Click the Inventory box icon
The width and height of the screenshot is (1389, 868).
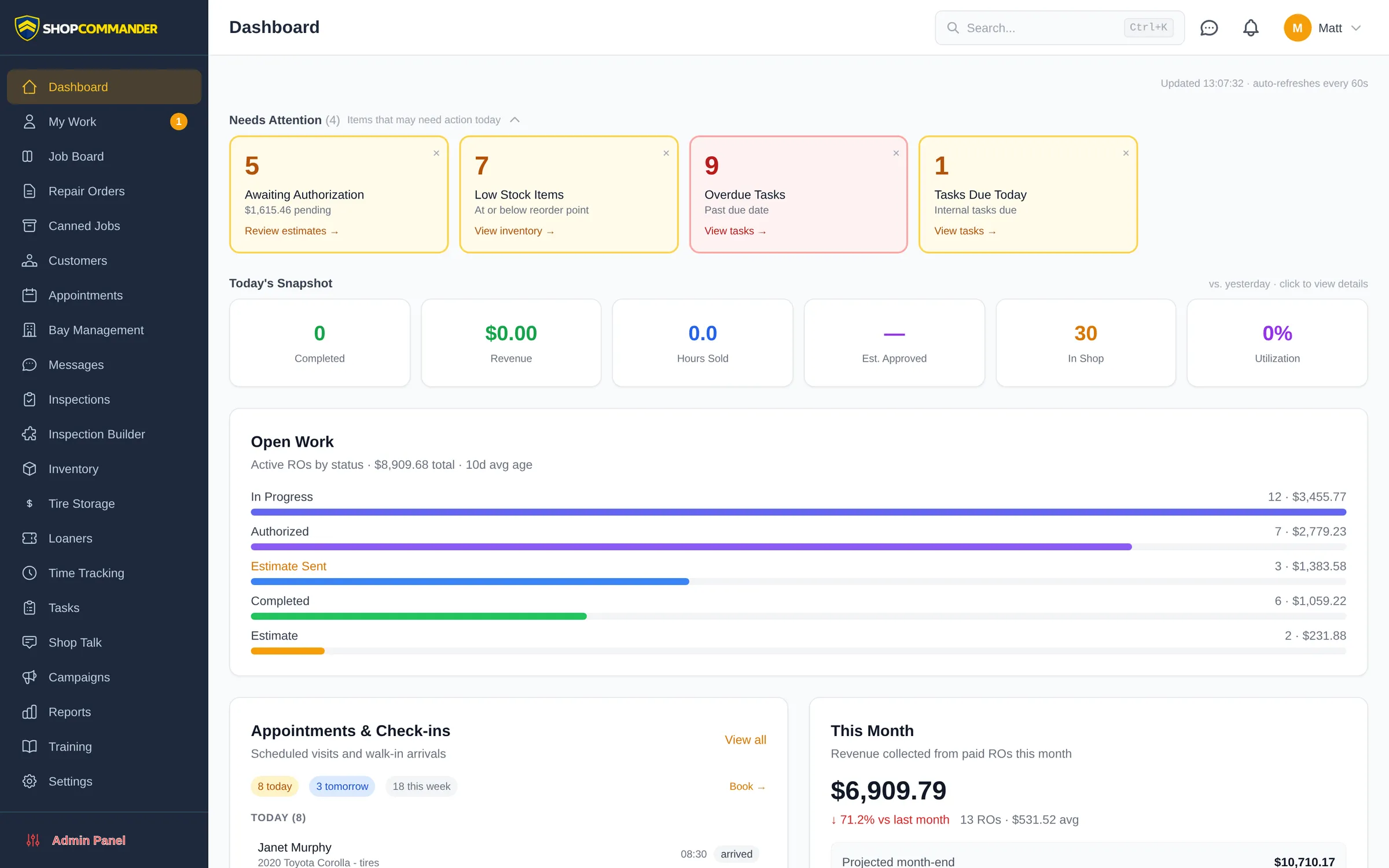[30, 469]
